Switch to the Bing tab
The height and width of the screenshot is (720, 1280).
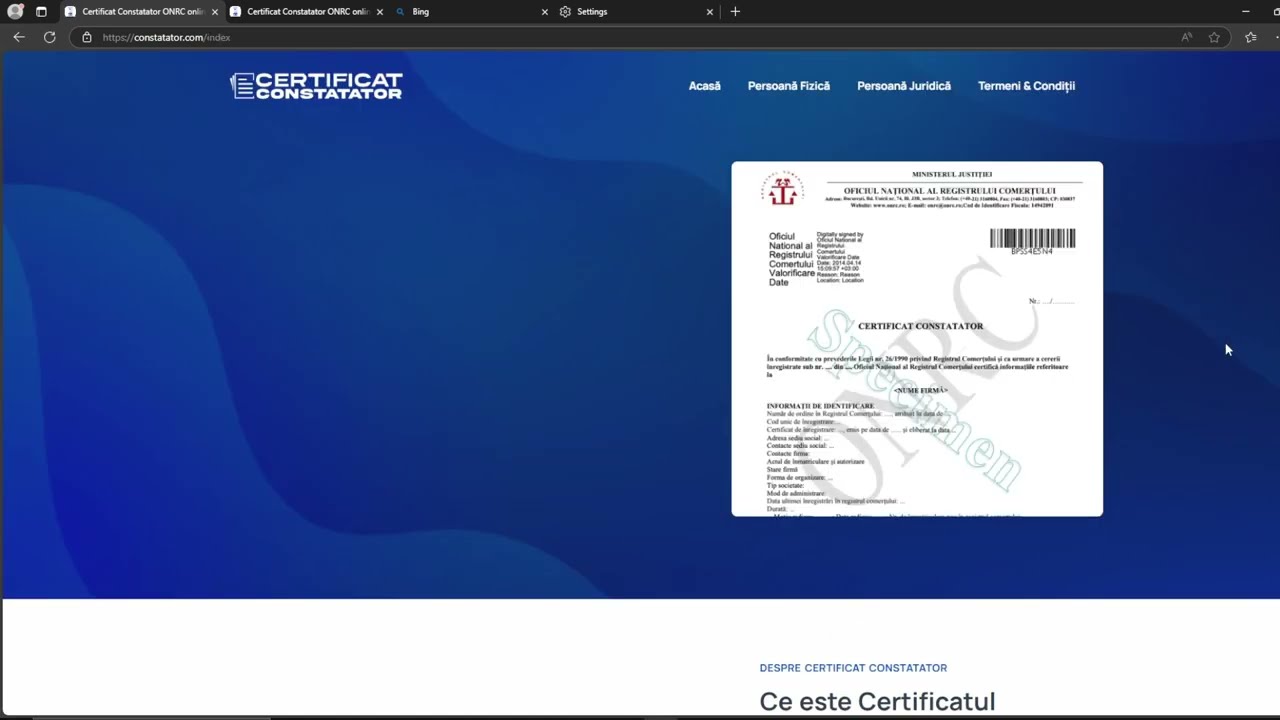[472, 12]
